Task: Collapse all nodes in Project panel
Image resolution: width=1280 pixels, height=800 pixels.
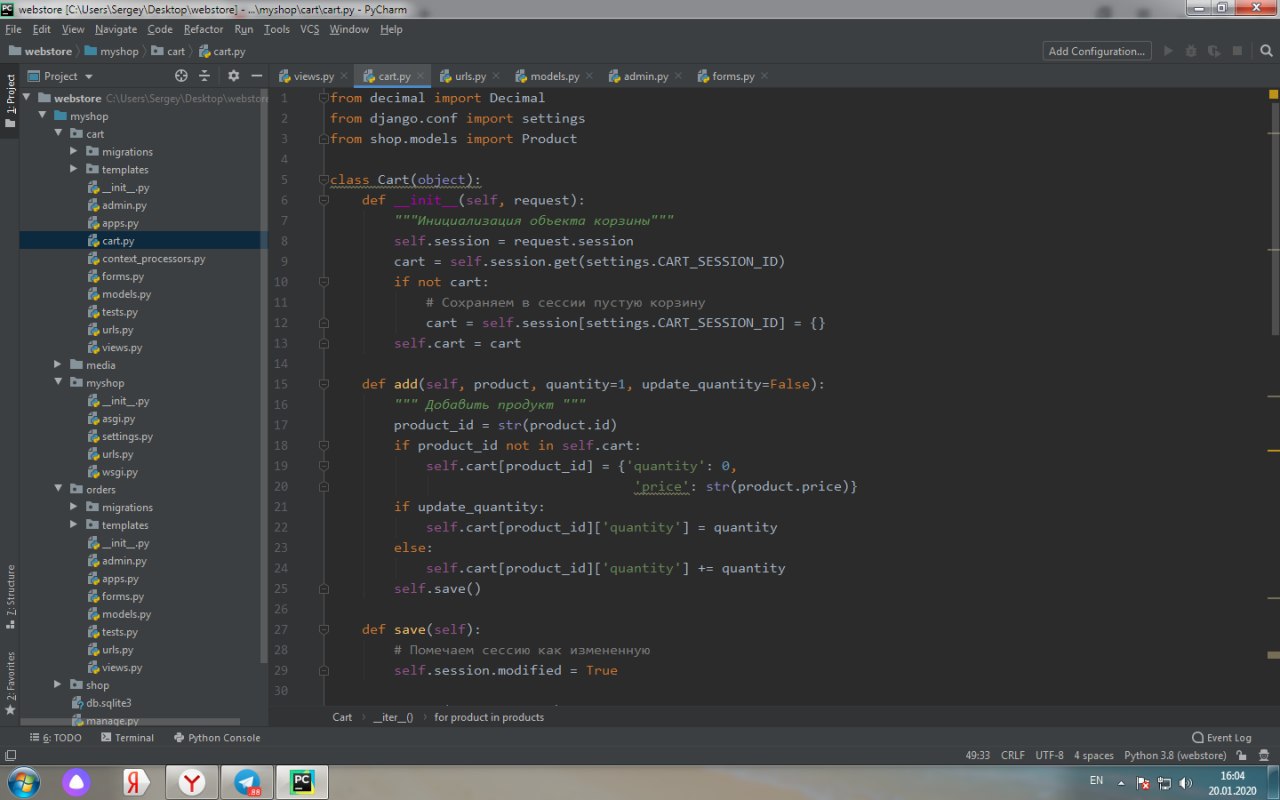Action: [x=205, y=76]
